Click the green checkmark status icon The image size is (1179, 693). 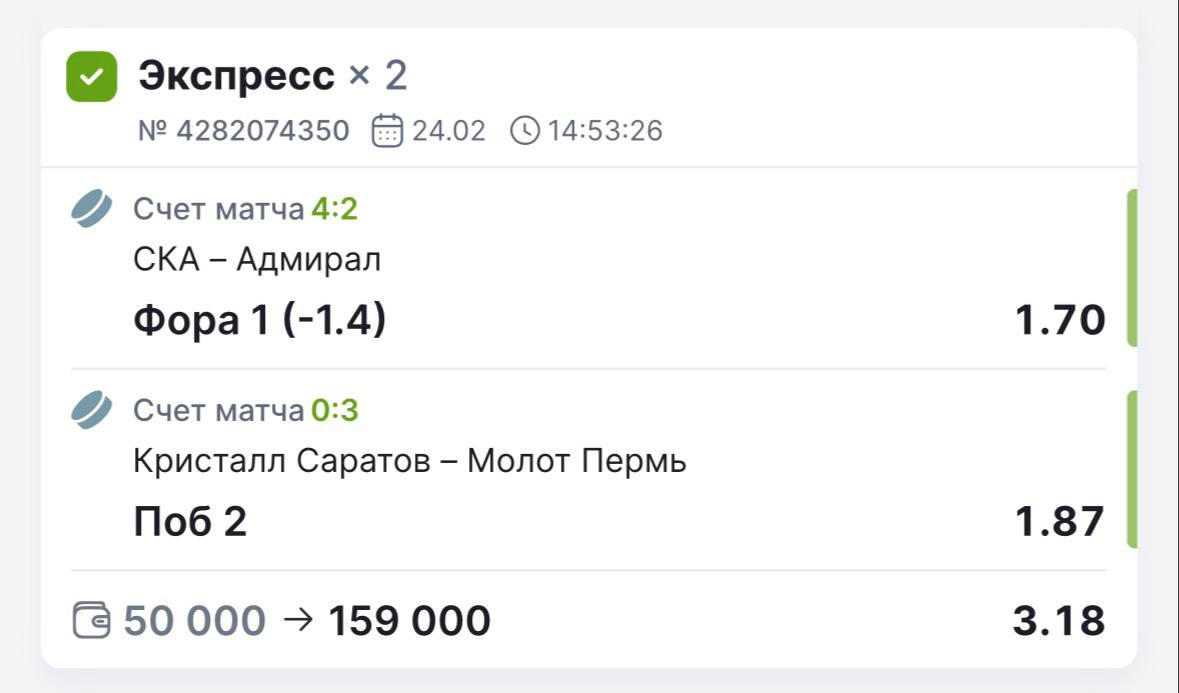[91, 77]
